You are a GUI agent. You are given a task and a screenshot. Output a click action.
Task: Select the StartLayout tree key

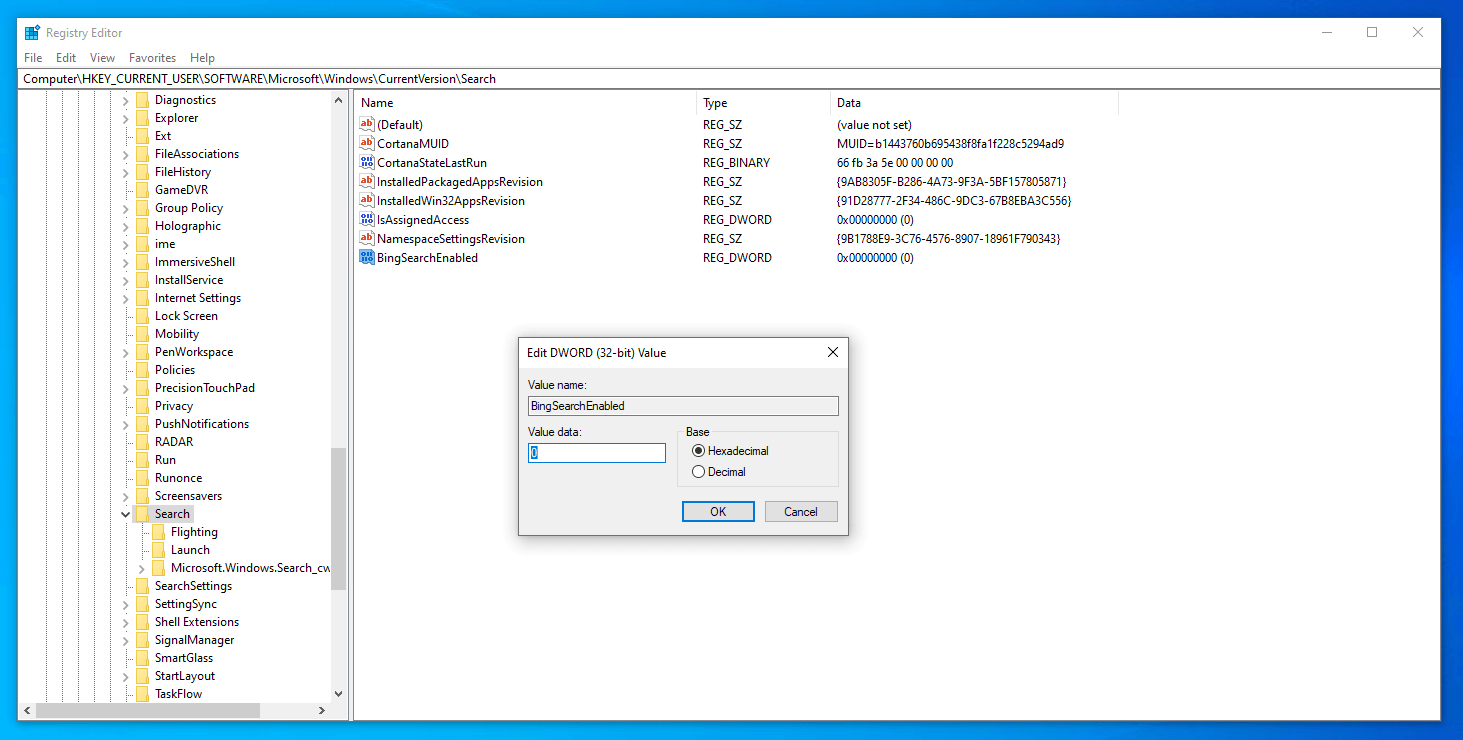click(185, 676)
